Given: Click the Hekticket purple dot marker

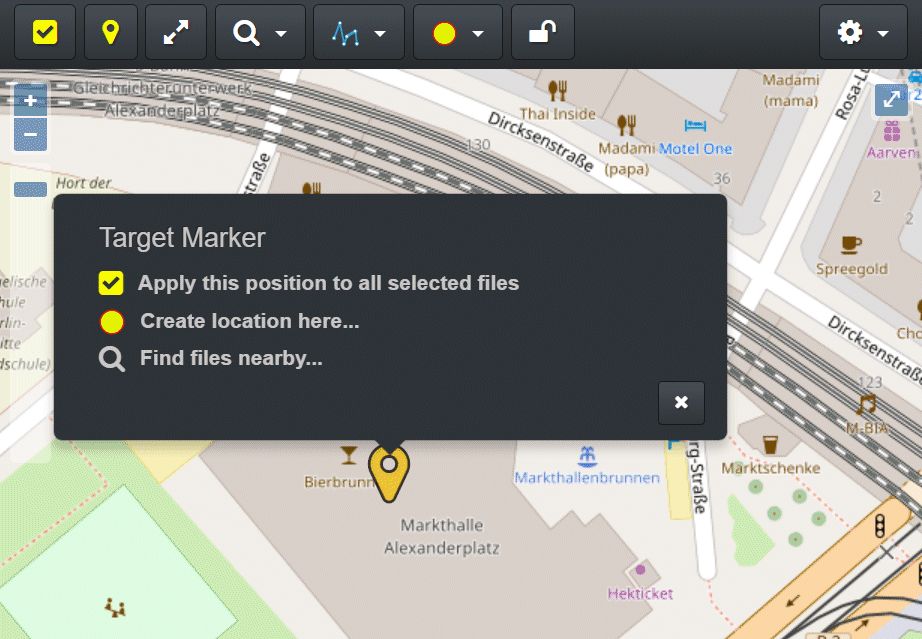Looking at the screenshot, I should 640,570.
